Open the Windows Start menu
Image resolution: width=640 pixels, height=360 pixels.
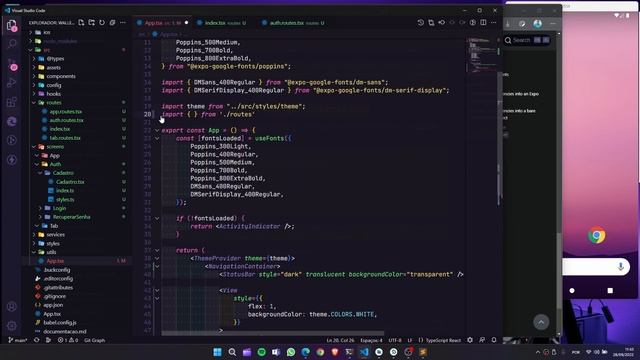tap(218, 352)
